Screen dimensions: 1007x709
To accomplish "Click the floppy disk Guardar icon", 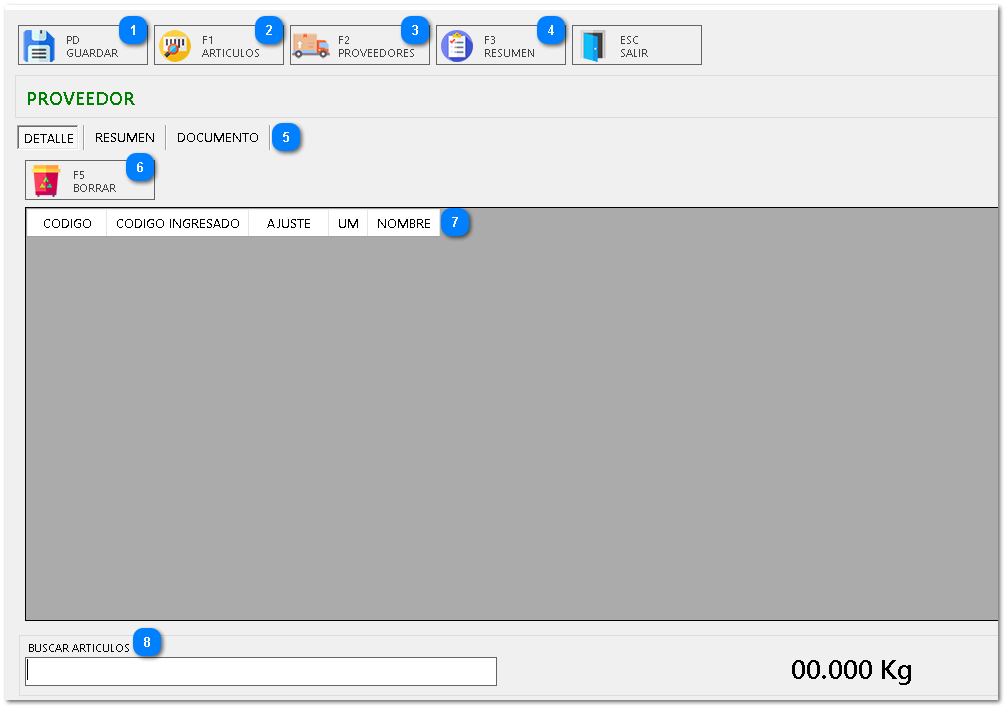I will pyautogui.click(x=39, y=46).
